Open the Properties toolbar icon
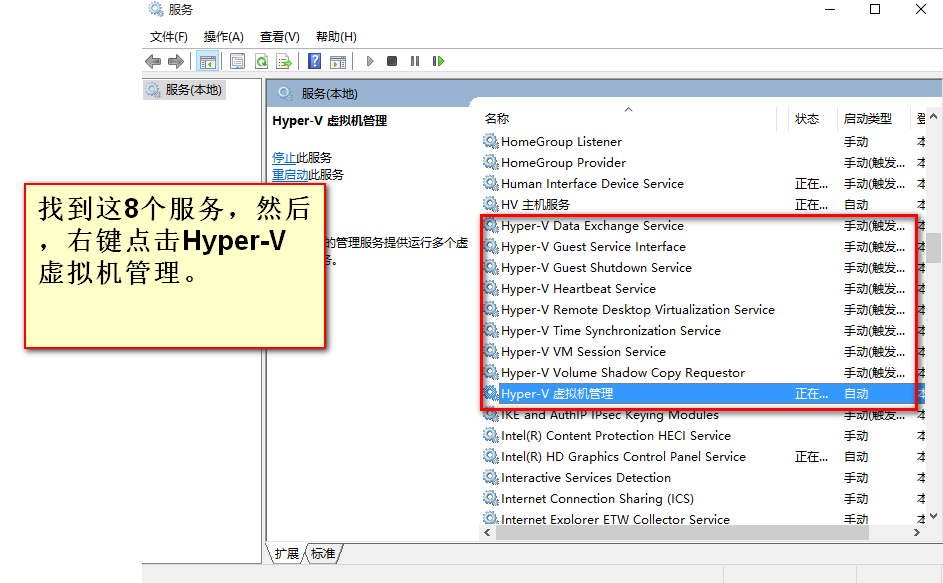 pos(238,61)
